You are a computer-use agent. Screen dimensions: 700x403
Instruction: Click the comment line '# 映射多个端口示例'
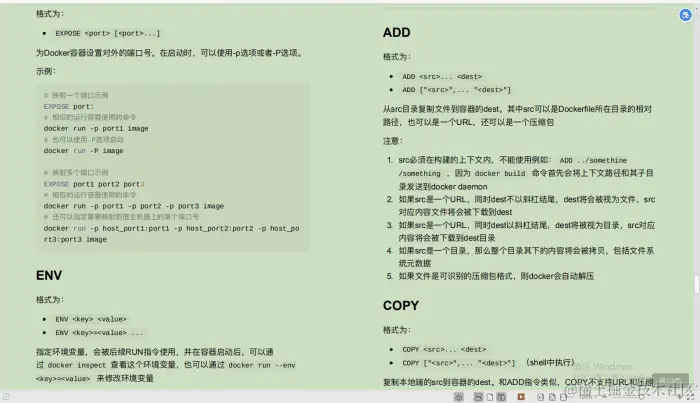click(76, 173)
